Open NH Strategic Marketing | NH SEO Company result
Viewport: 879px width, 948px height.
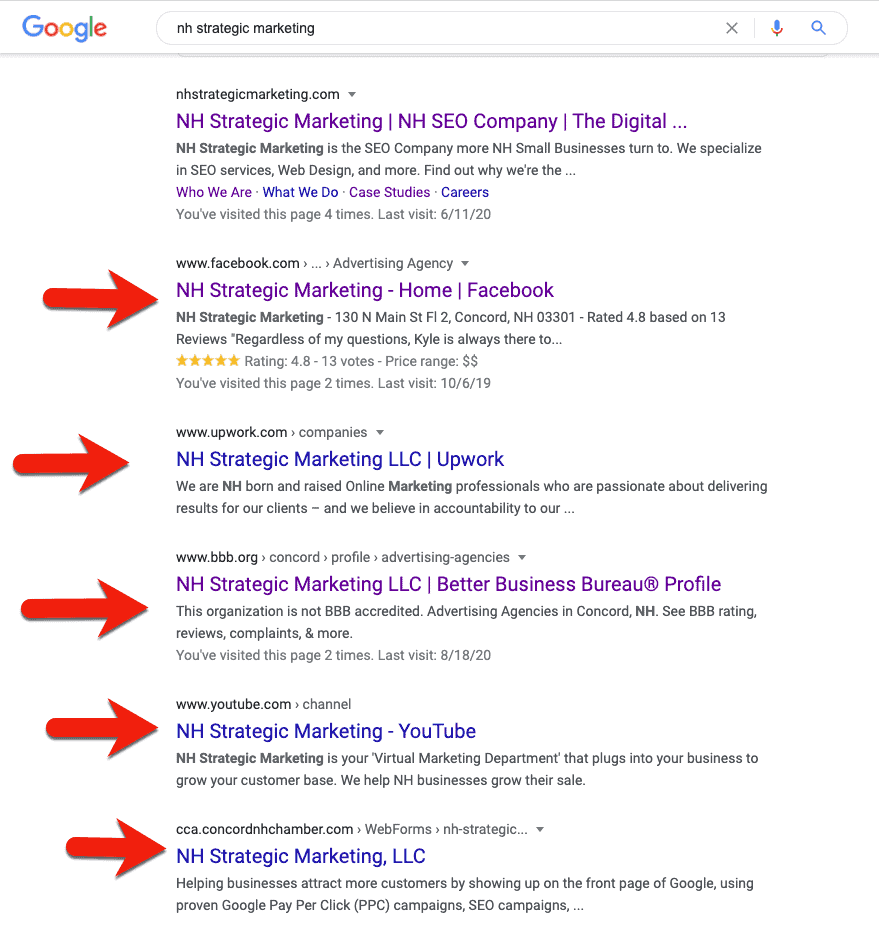coord(432,122)
